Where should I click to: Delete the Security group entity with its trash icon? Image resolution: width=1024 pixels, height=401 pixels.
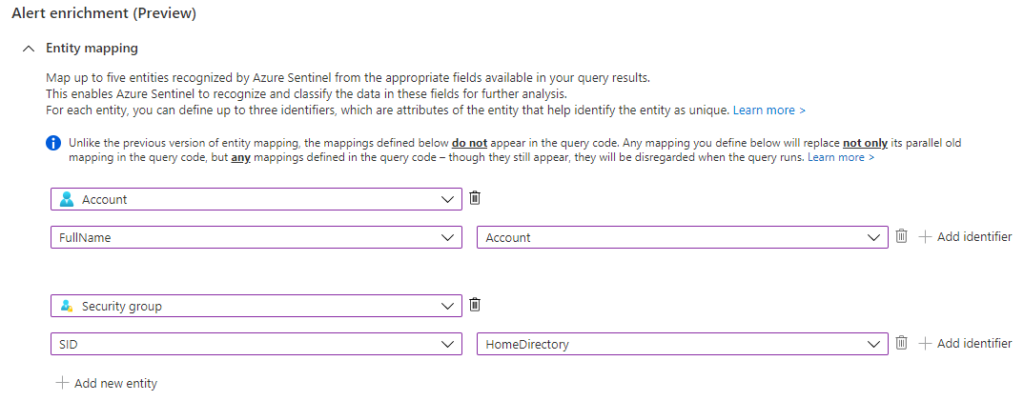coord(475,304)
